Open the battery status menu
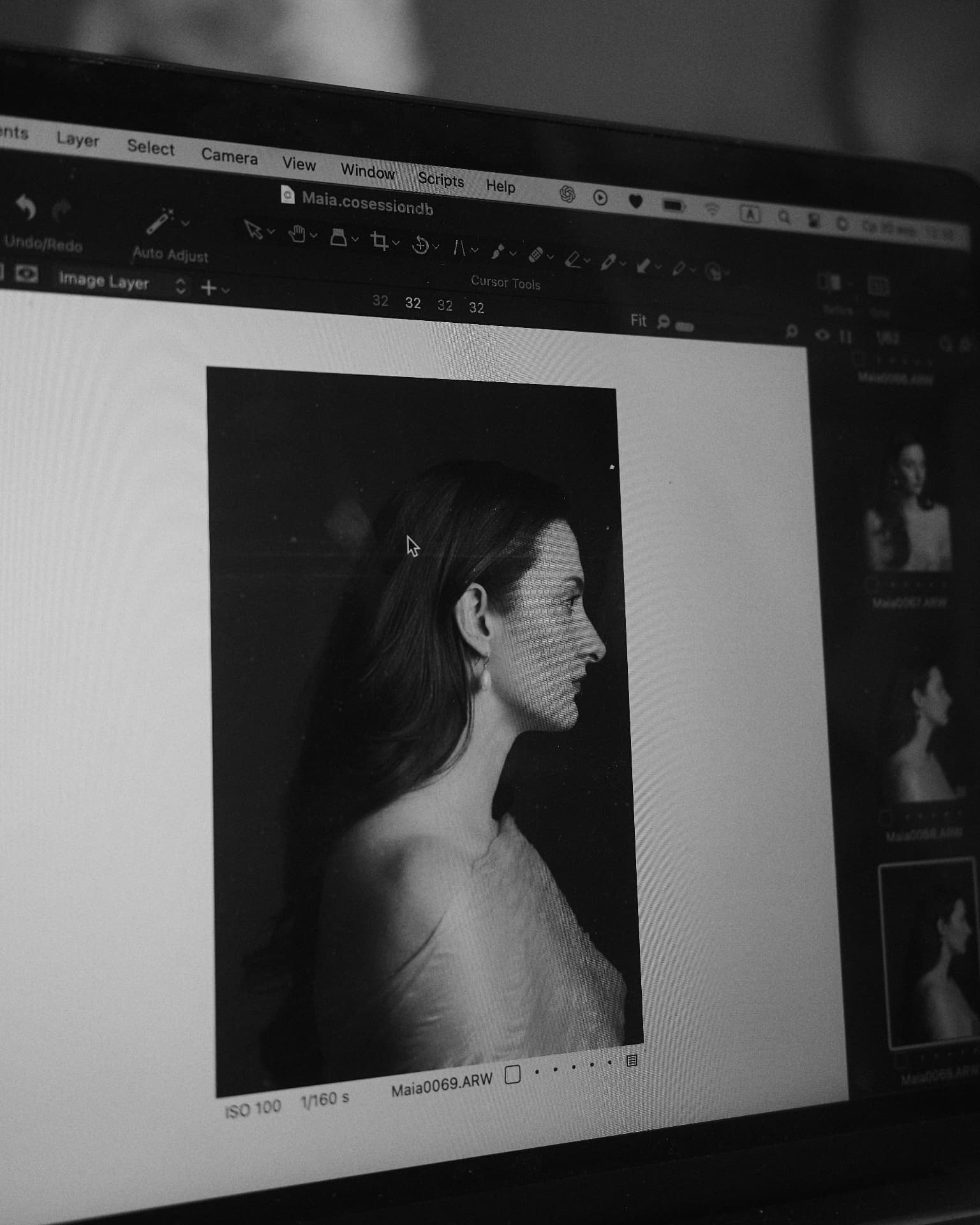The image size is (980, 1225). tap(674, 205)
